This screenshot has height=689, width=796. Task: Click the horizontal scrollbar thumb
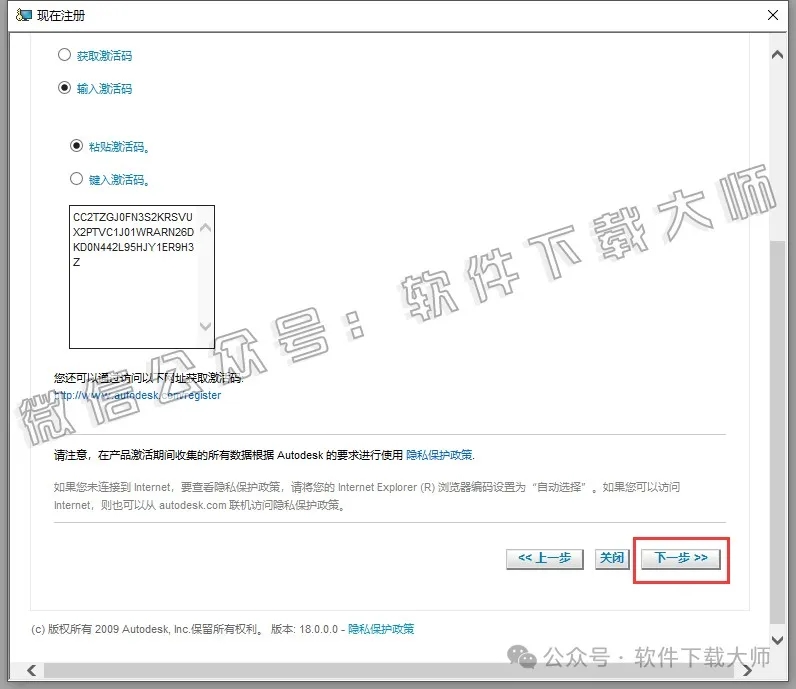[389, 670]
